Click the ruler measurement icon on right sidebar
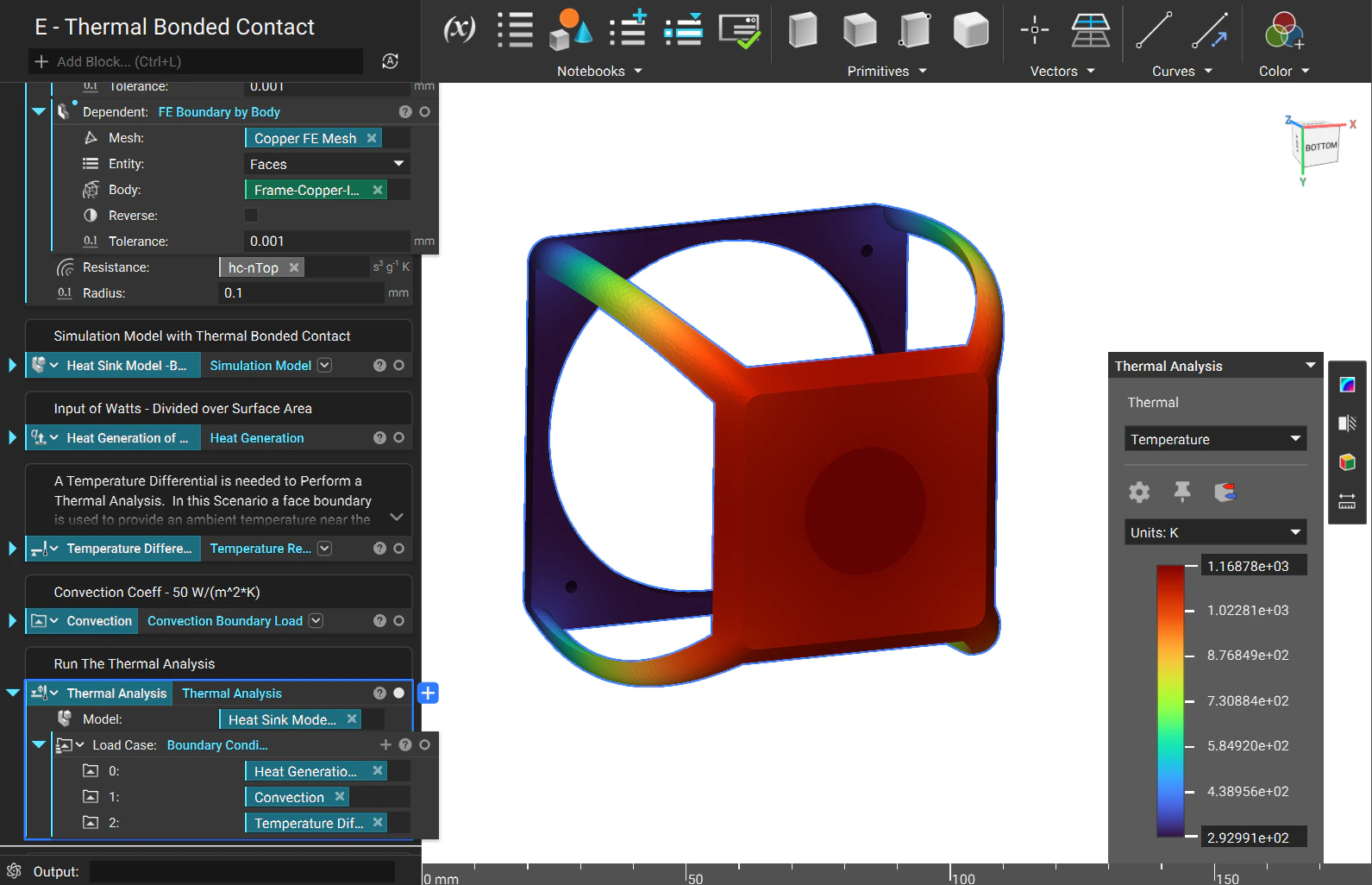The width and height of the screenshot is (1372, 885). point(1347,502)
